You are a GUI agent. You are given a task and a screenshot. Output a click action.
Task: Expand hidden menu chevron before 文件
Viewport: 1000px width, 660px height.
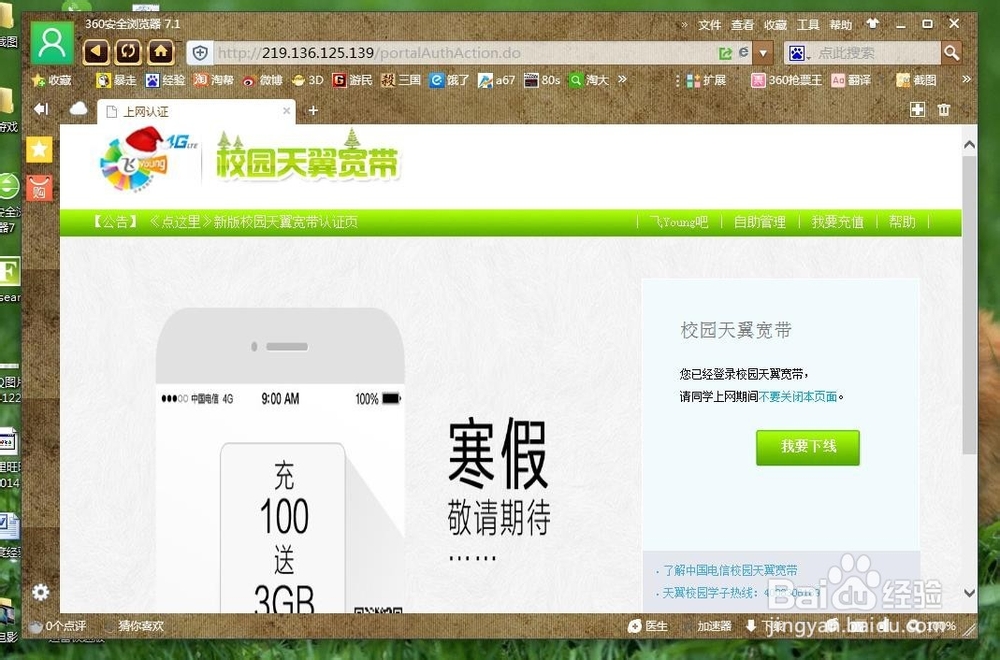coord(684,25)
